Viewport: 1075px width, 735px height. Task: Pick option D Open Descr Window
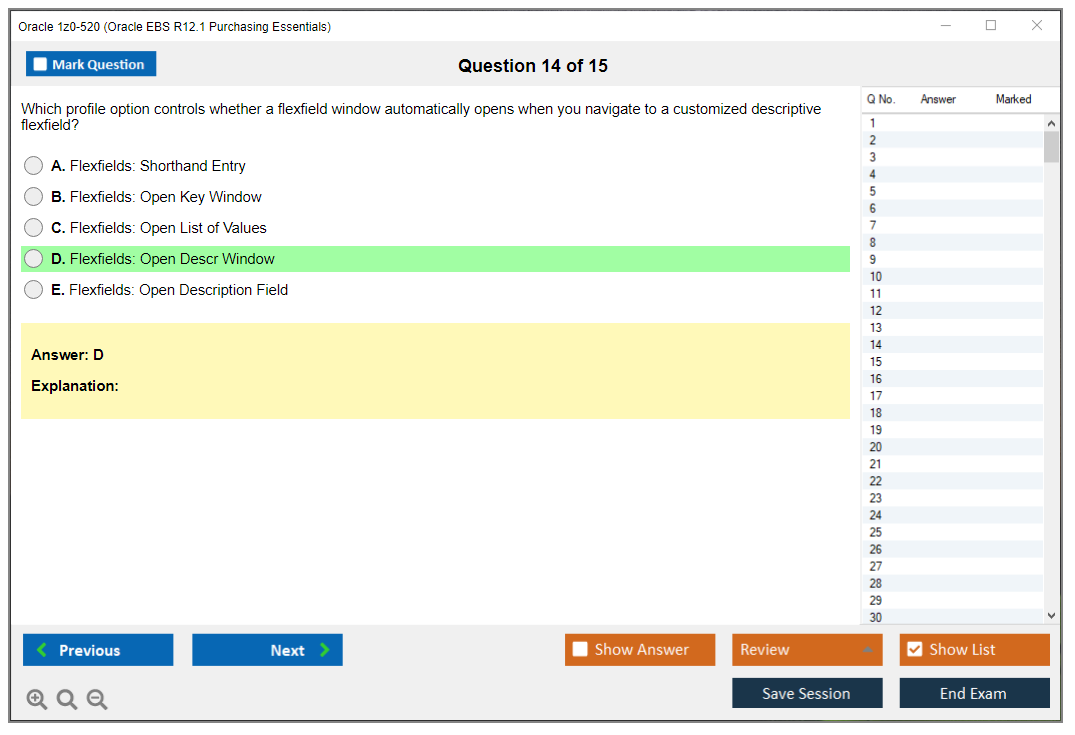pos(34,259)
